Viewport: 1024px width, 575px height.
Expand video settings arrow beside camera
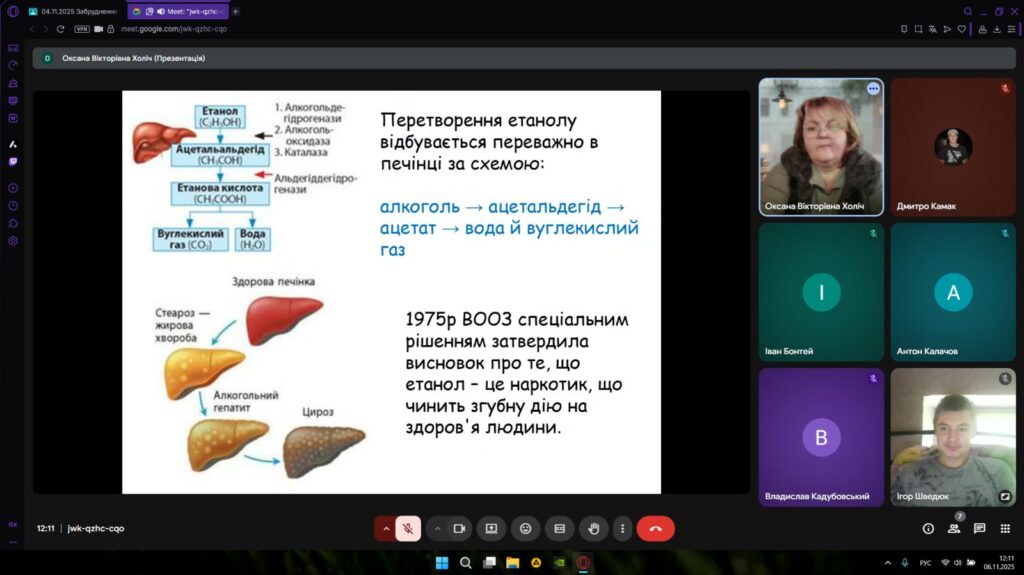pos(436,528)
